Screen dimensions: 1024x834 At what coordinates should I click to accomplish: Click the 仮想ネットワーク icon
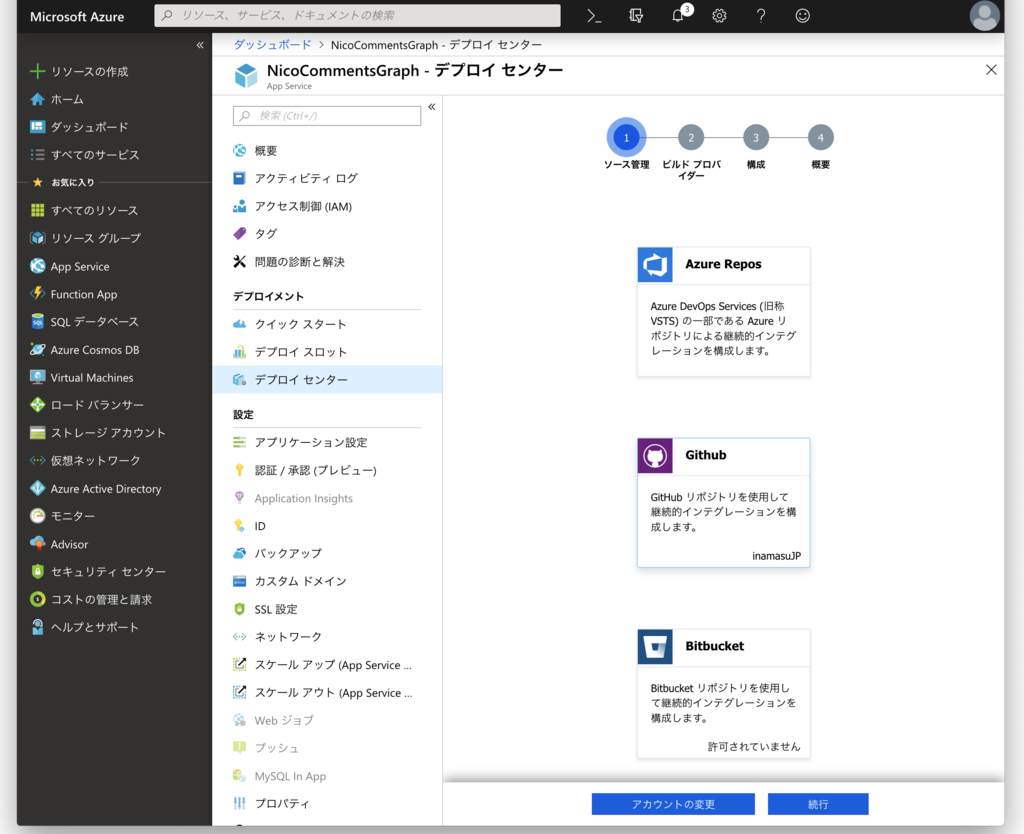38,460
